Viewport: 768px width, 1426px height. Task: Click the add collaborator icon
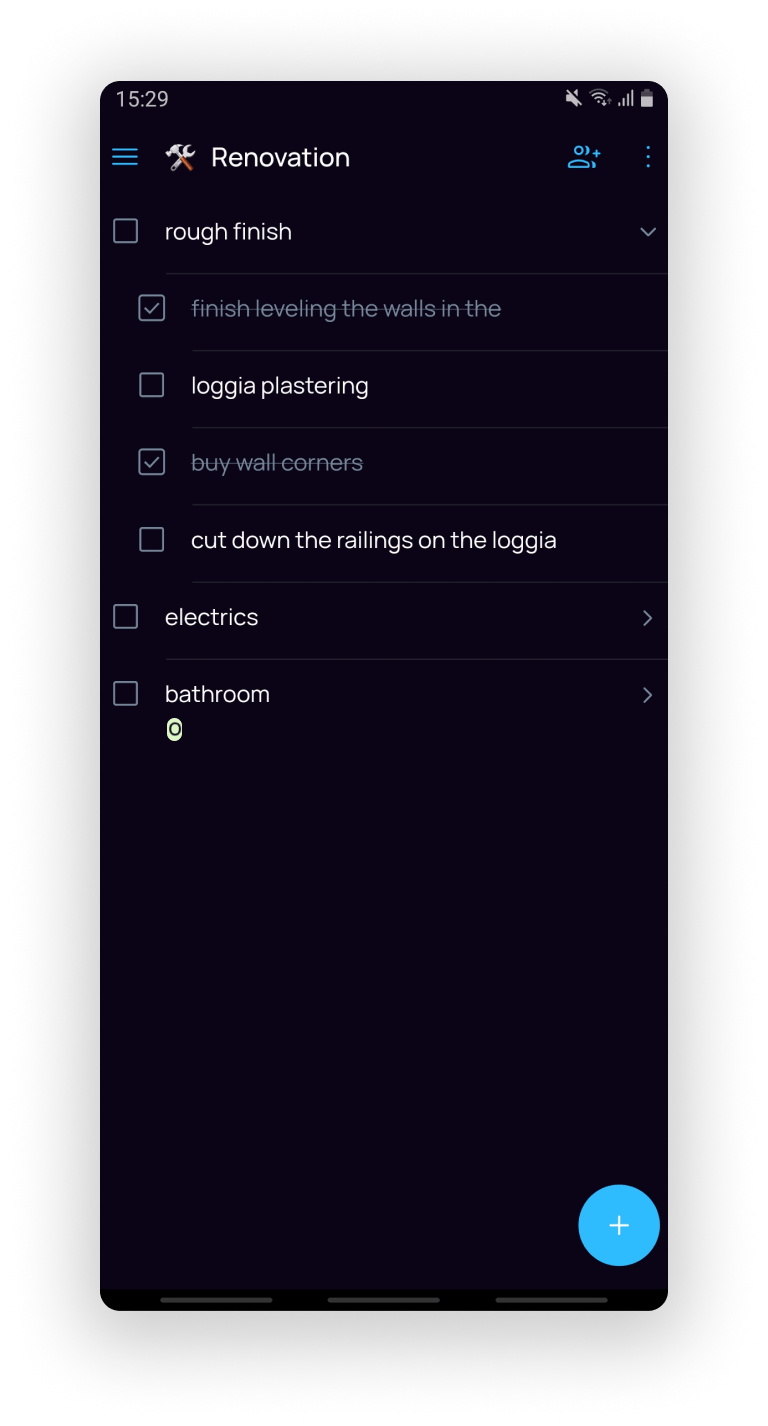tap(583, 157)
